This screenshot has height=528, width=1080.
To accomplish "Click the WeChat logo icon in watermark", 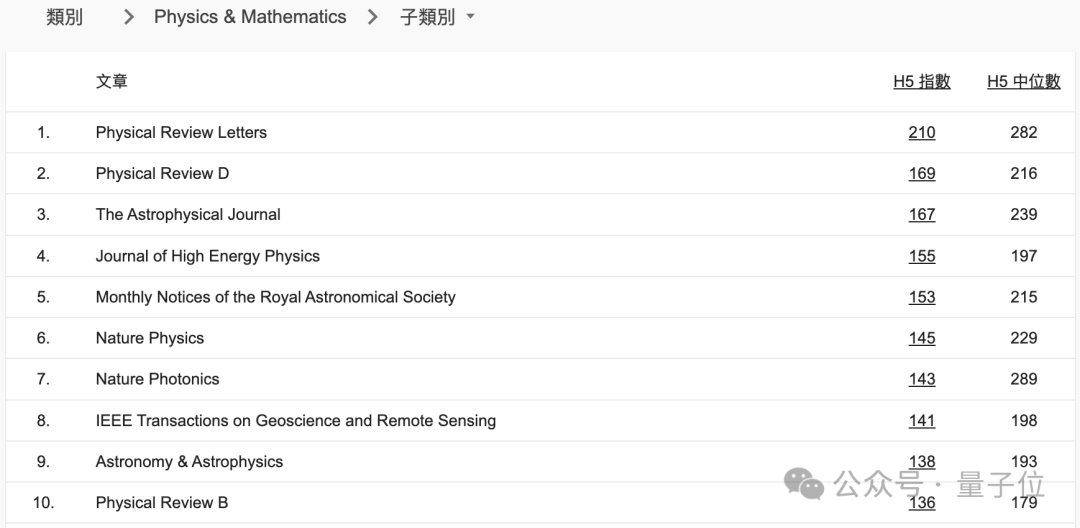I will [x=804, y=484].
